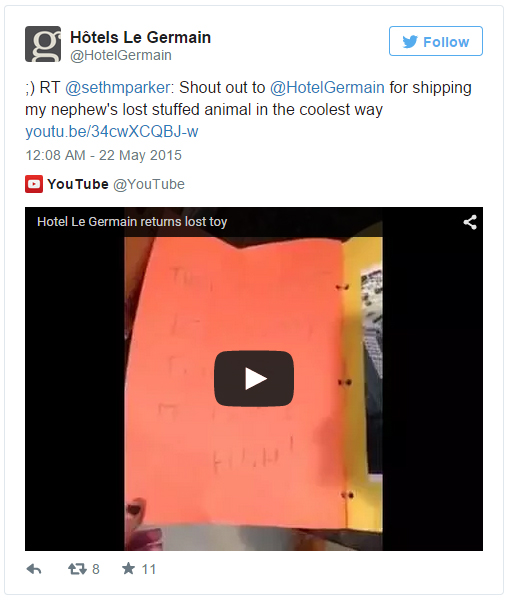Viewport: 509px width, 603px height.
Task: Open the @sethmparker mention link
Action: point(117,87)
